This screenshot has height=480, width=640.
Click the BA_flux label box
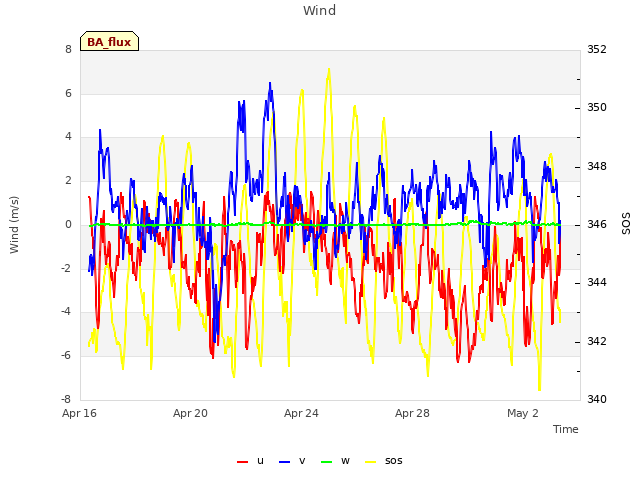pyautogui.click(x=109, y=41)
